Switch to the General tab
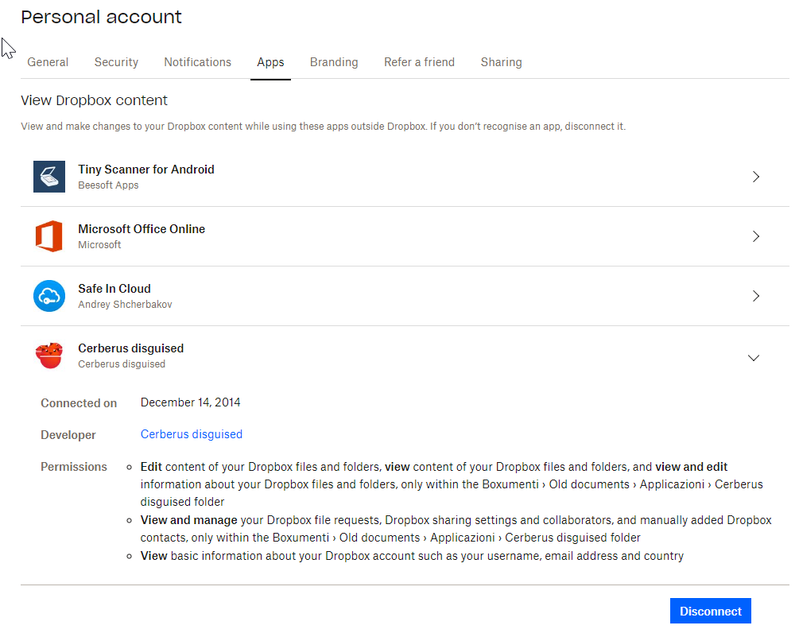 (x=48, y=62)
